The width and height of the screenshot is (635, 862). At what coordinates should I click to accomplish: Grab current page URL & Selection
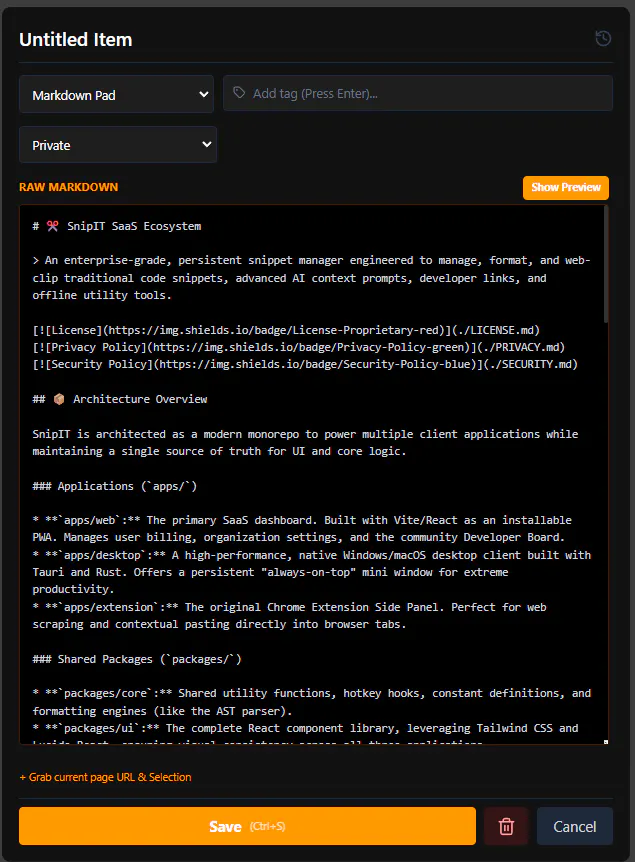coord(106,777)
